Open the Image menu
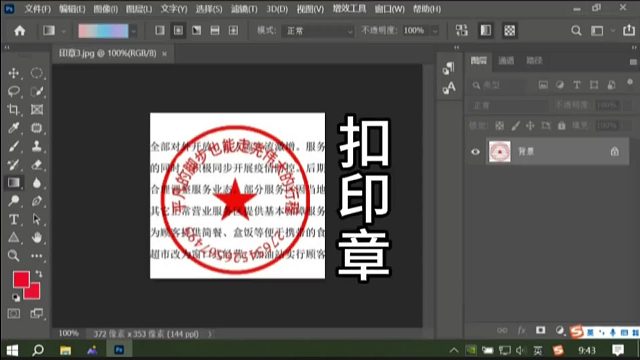Screen dimensions: 640x360 tap(105, 9)
